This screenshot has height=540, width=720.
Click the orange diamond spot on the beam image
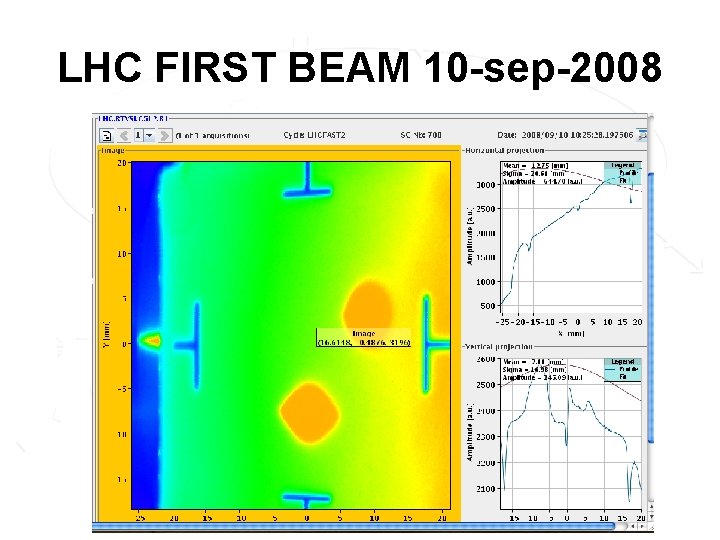tap(310, 413)
